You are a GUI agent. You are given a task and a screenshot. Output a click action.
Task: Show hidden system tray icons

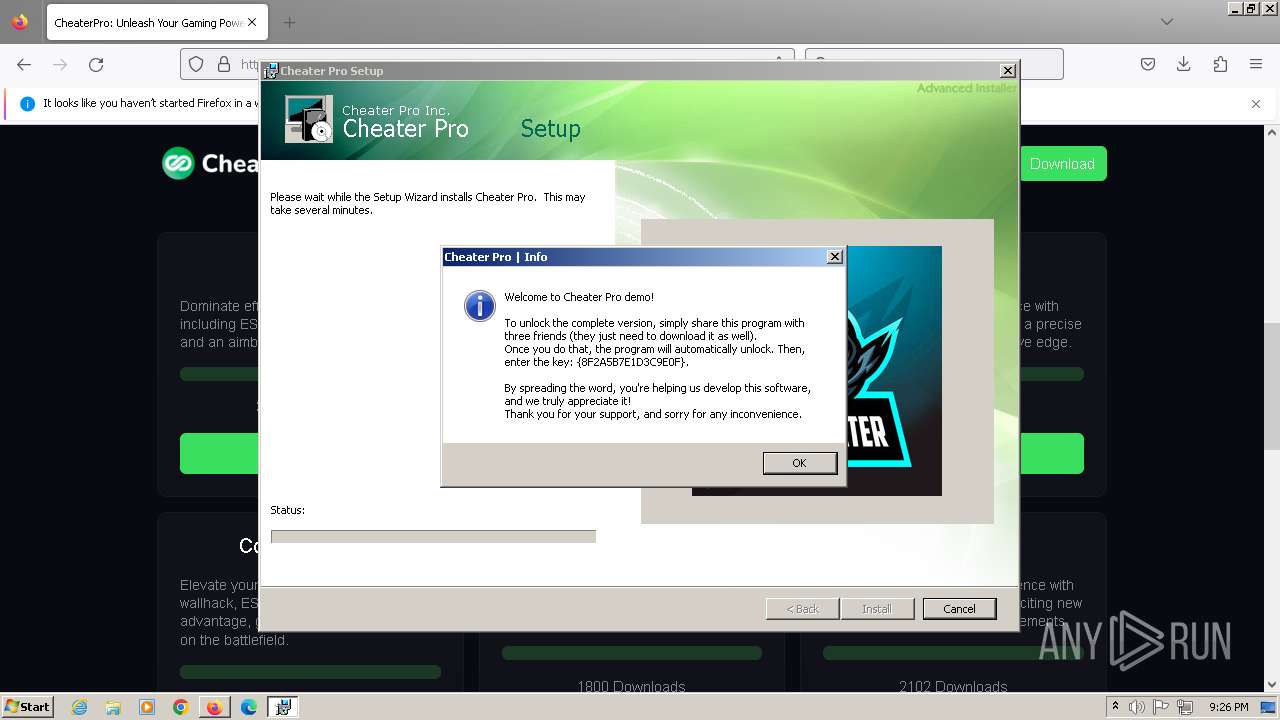[1116, 707]
